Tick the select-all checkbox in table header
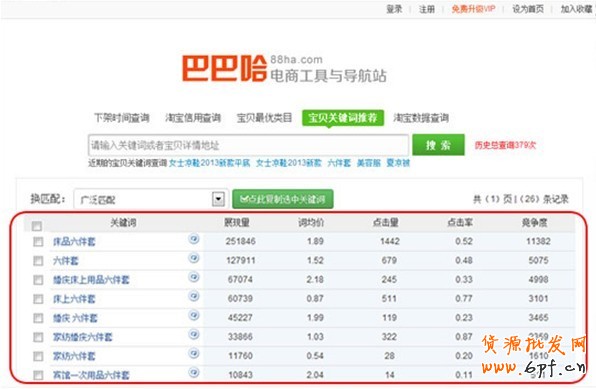Image resolution: width=596 pixels, height=389 pixels. point(37,226)
